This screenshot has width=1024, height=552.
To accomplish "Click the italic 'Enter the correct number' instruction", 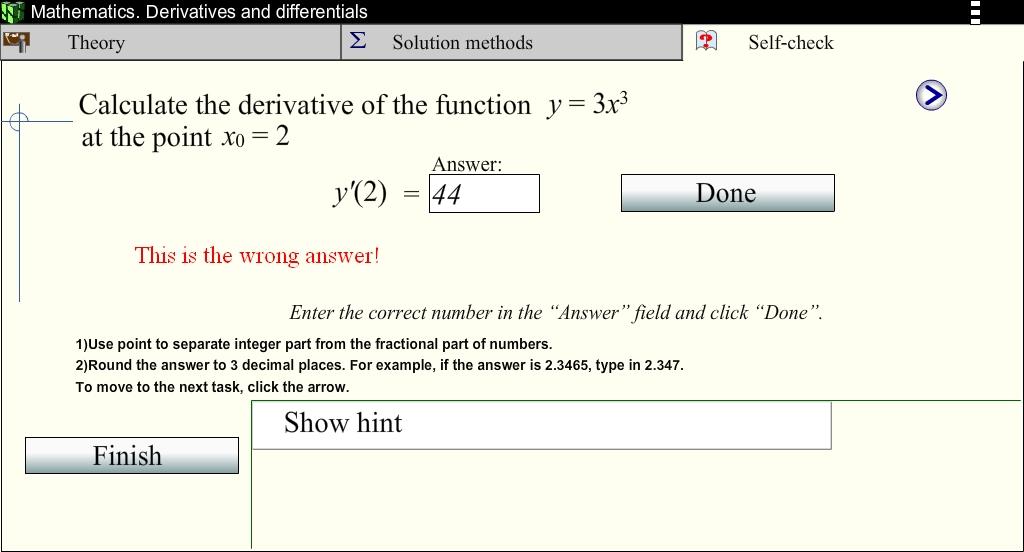I will [556, 313].
